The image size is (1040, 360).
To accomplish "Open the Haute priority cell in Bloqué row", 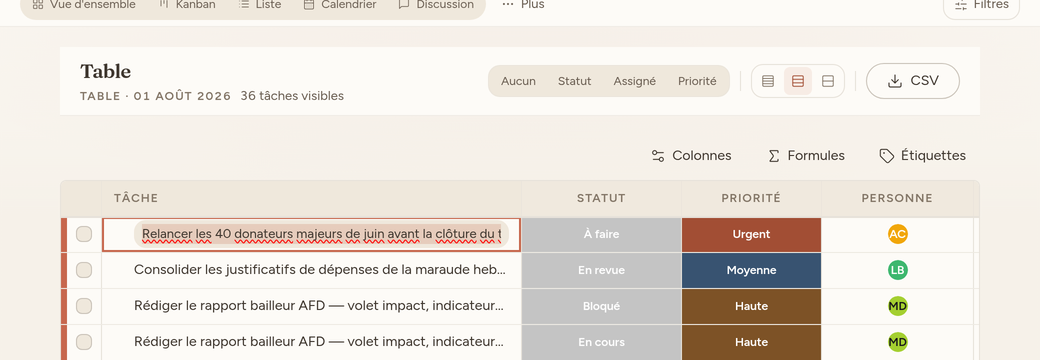I will point(751,306).
